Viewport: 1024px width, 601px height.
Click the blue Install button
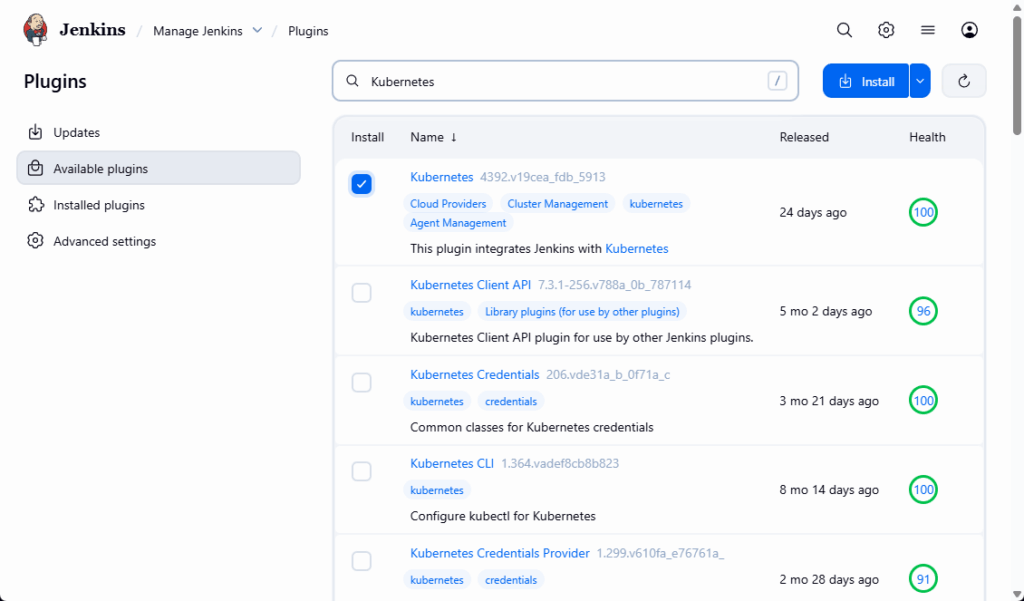(866, 81)
